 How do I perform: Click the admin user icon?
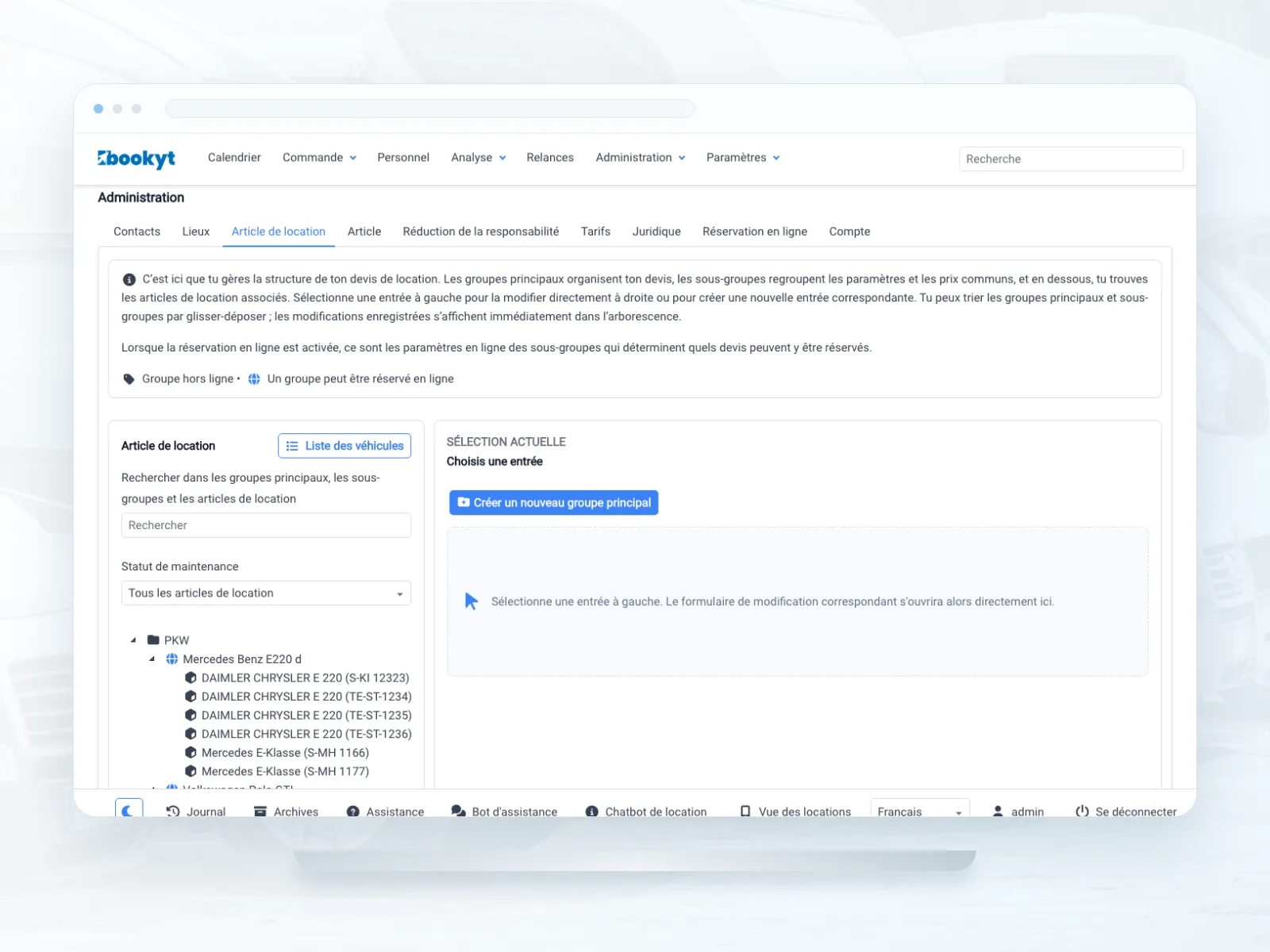pos(998,812)
